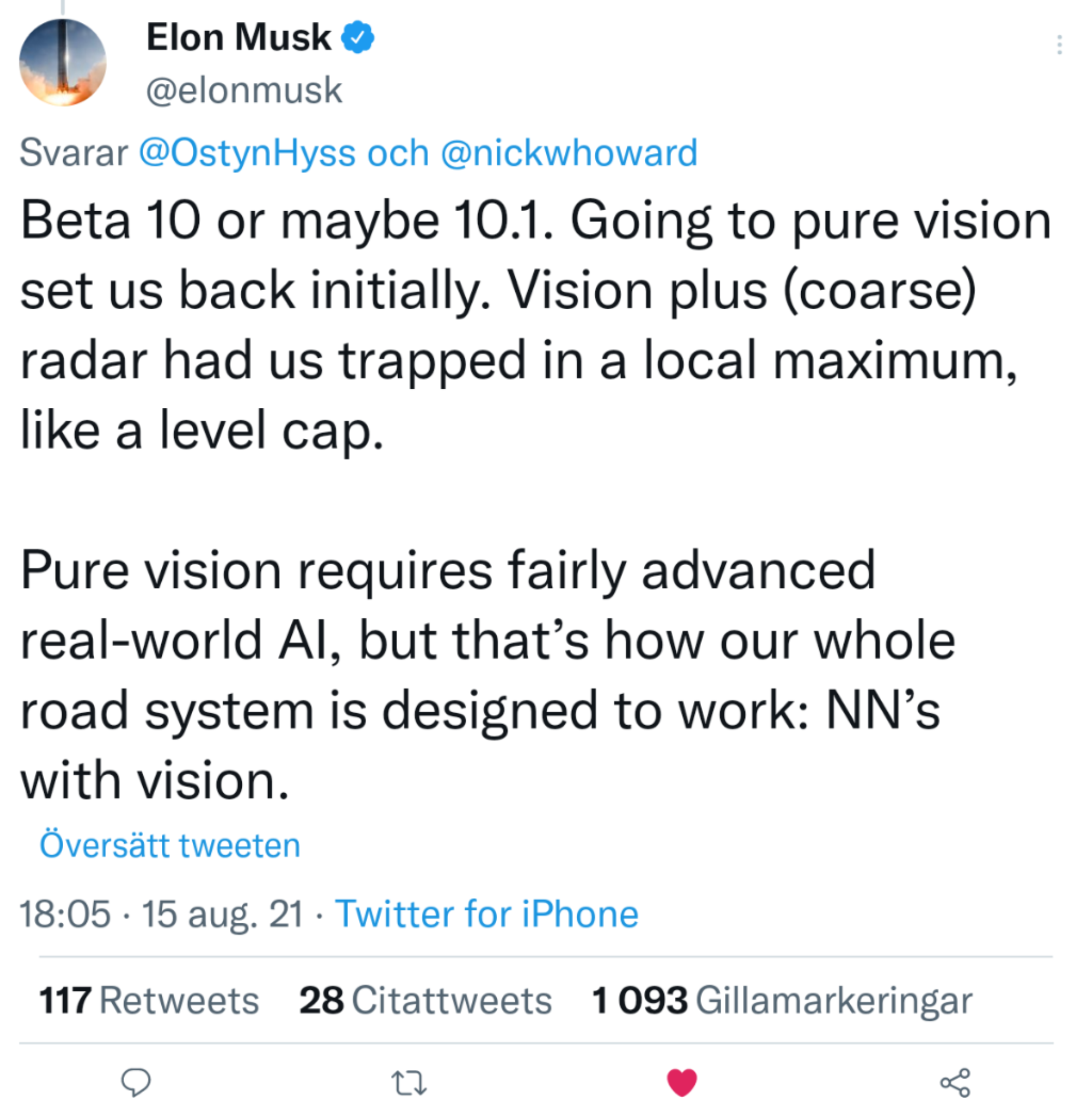Click the @elonmusk handle
Screen dimensions: 1092x1115
click(245, 90)
